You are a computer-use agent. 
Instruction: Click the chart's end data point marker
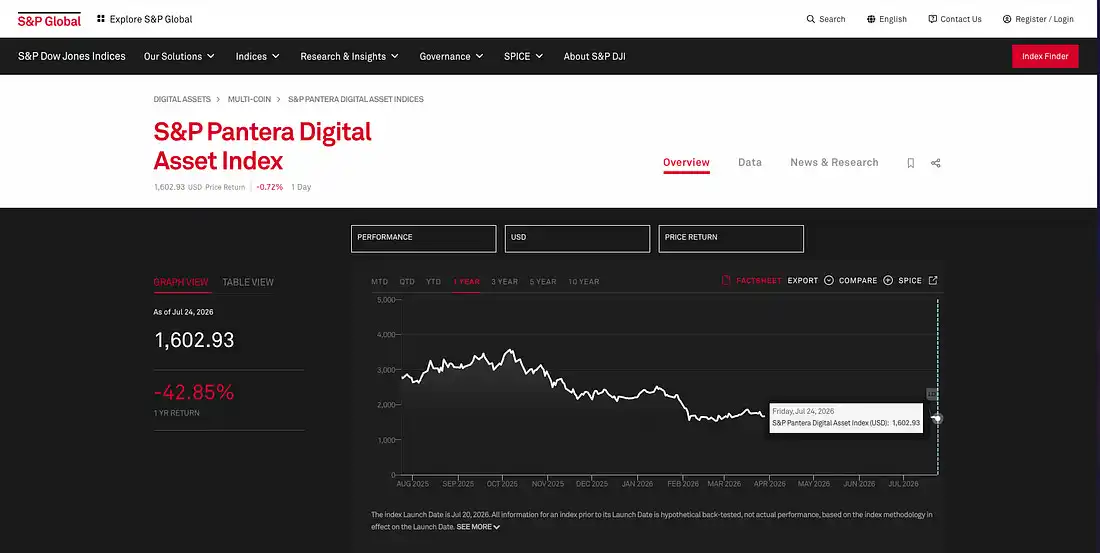click(938, 418)
